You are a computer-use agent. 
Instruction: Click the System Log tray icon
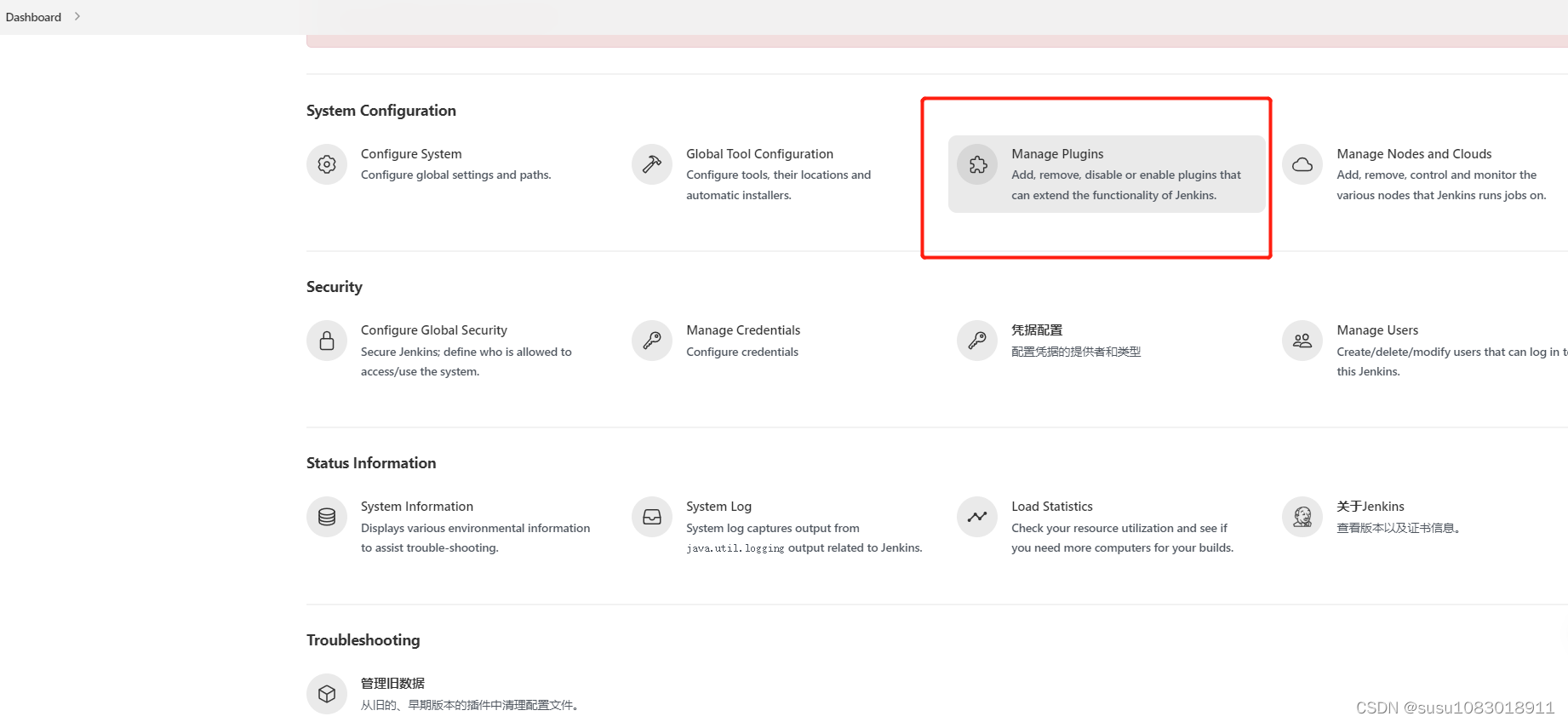[x=652, y=517]
